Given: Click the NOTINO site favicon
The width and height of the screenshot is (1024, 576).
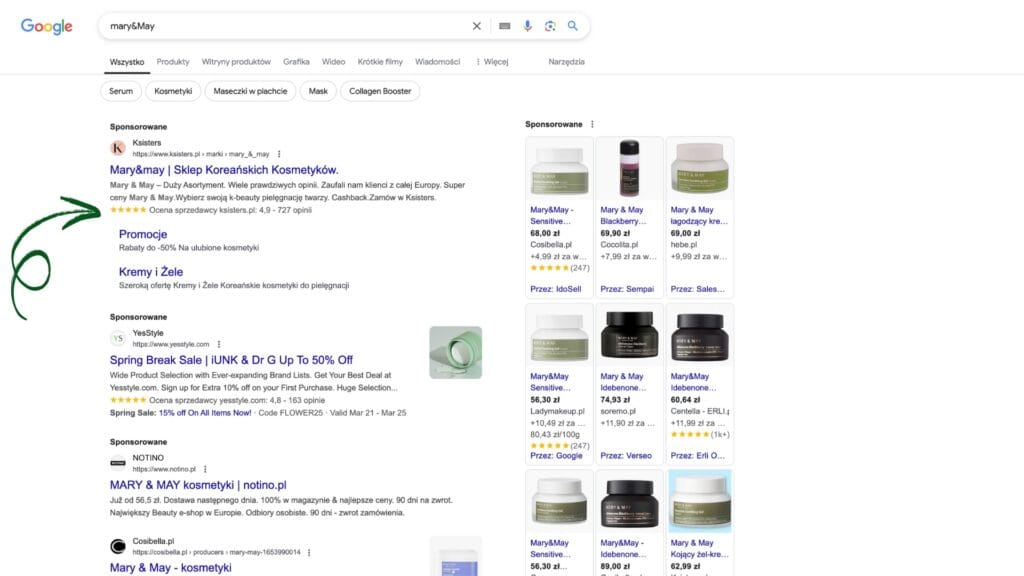Looking at the screenshot, I should [x=117, y=463].
